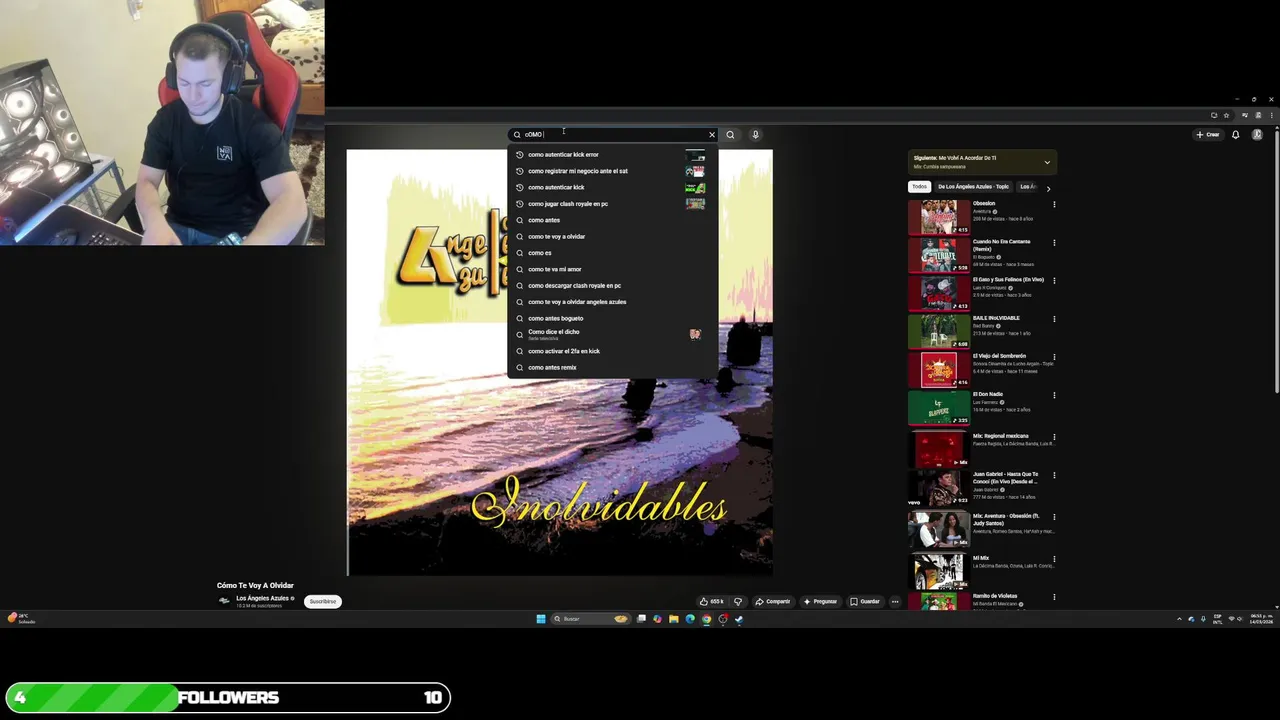Open the Preguntar AI button
This screenshot has height=720, width=1280.
click(x=820, y=602)
